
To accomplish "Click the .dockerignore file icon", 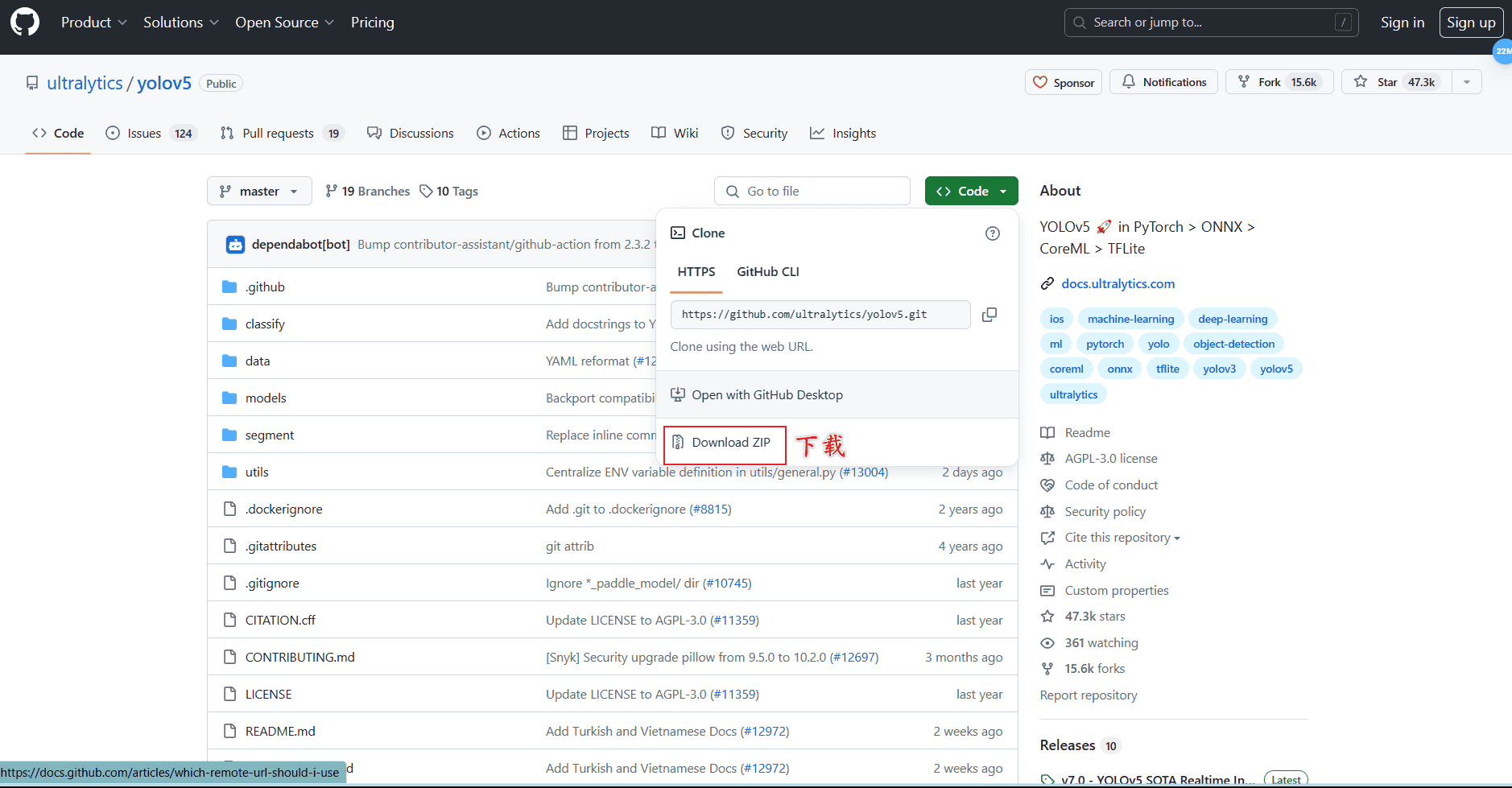I will click(x=229, y=509).
